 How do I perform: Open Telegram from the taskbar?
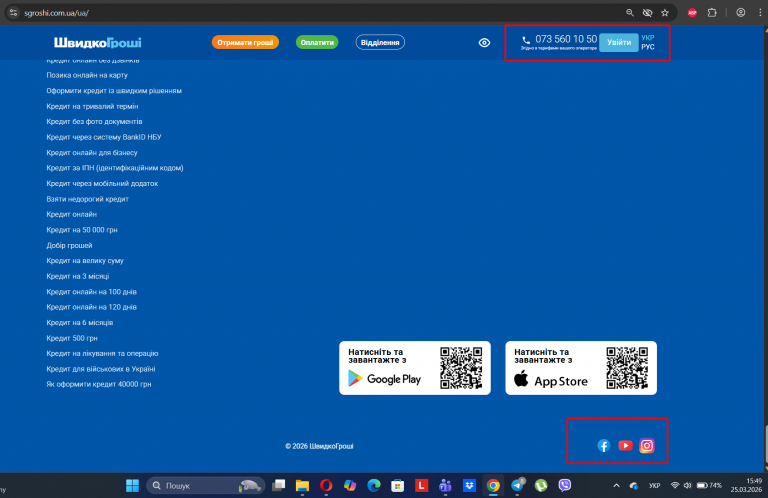coord(517,485)
